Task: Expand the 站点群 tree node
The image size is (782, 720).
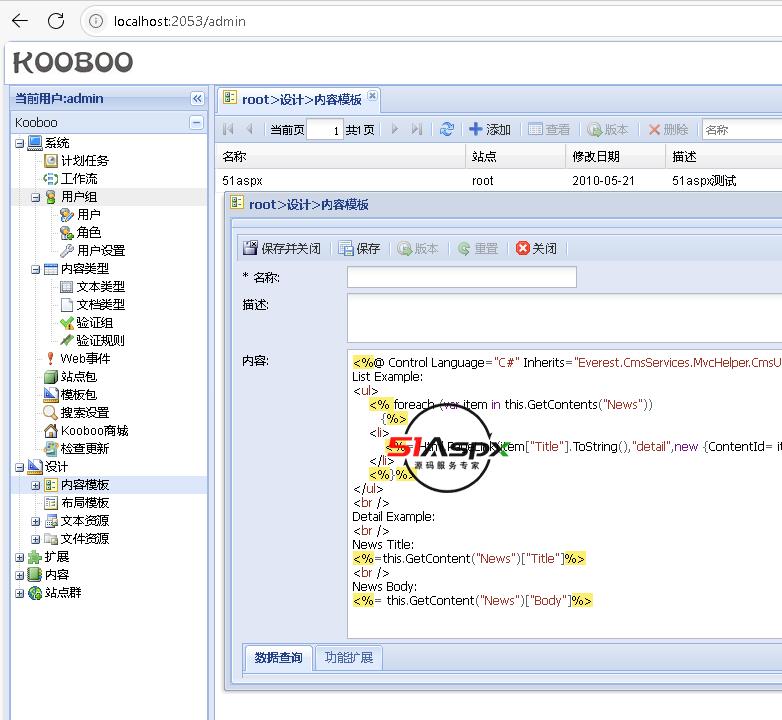Action: point(19,593)
